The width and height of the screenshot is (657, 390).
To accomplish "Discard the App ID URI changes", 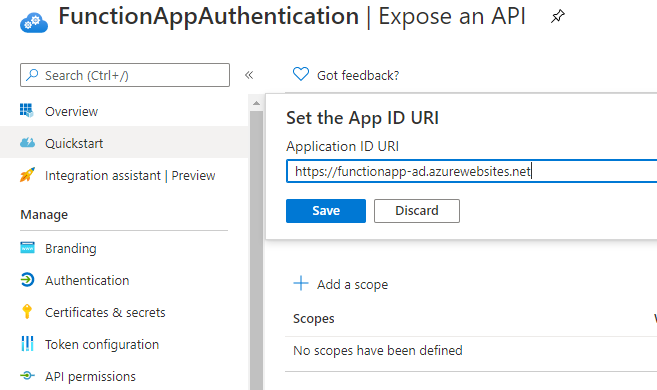I will pos(416,211).
